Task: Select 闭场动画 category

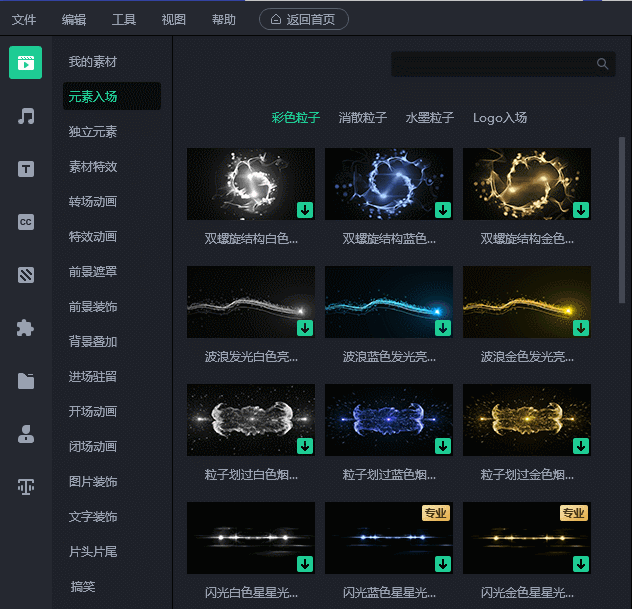Action: tap(93, 447)
